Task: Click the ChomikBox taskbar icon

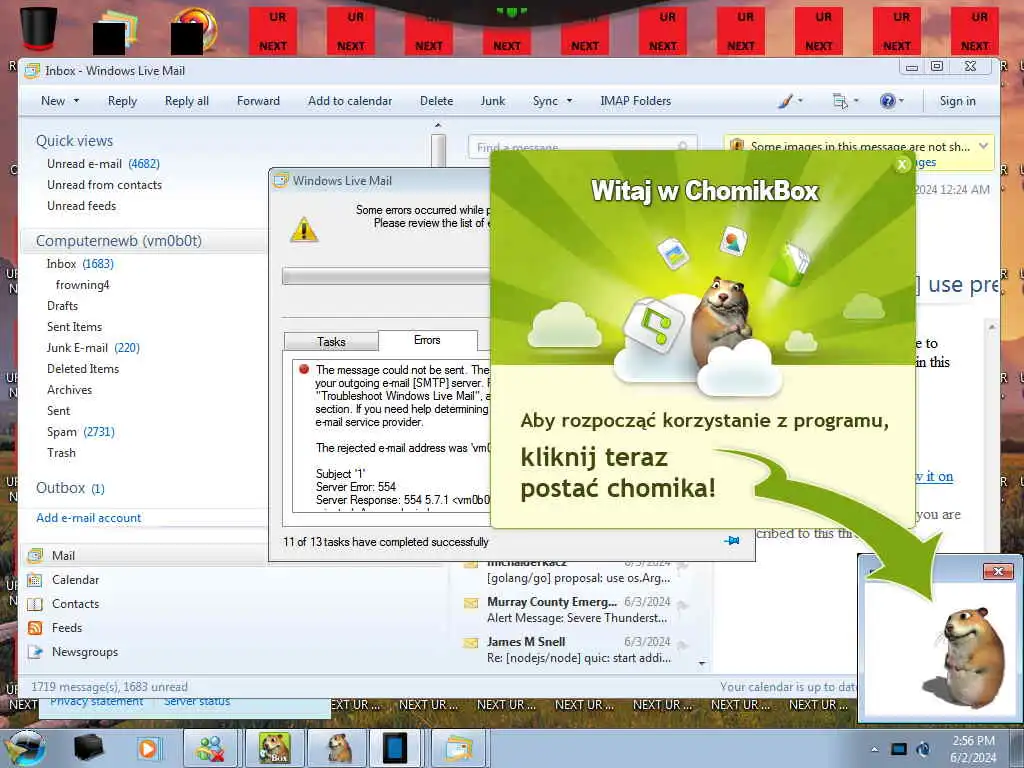Action: [274, 748]
